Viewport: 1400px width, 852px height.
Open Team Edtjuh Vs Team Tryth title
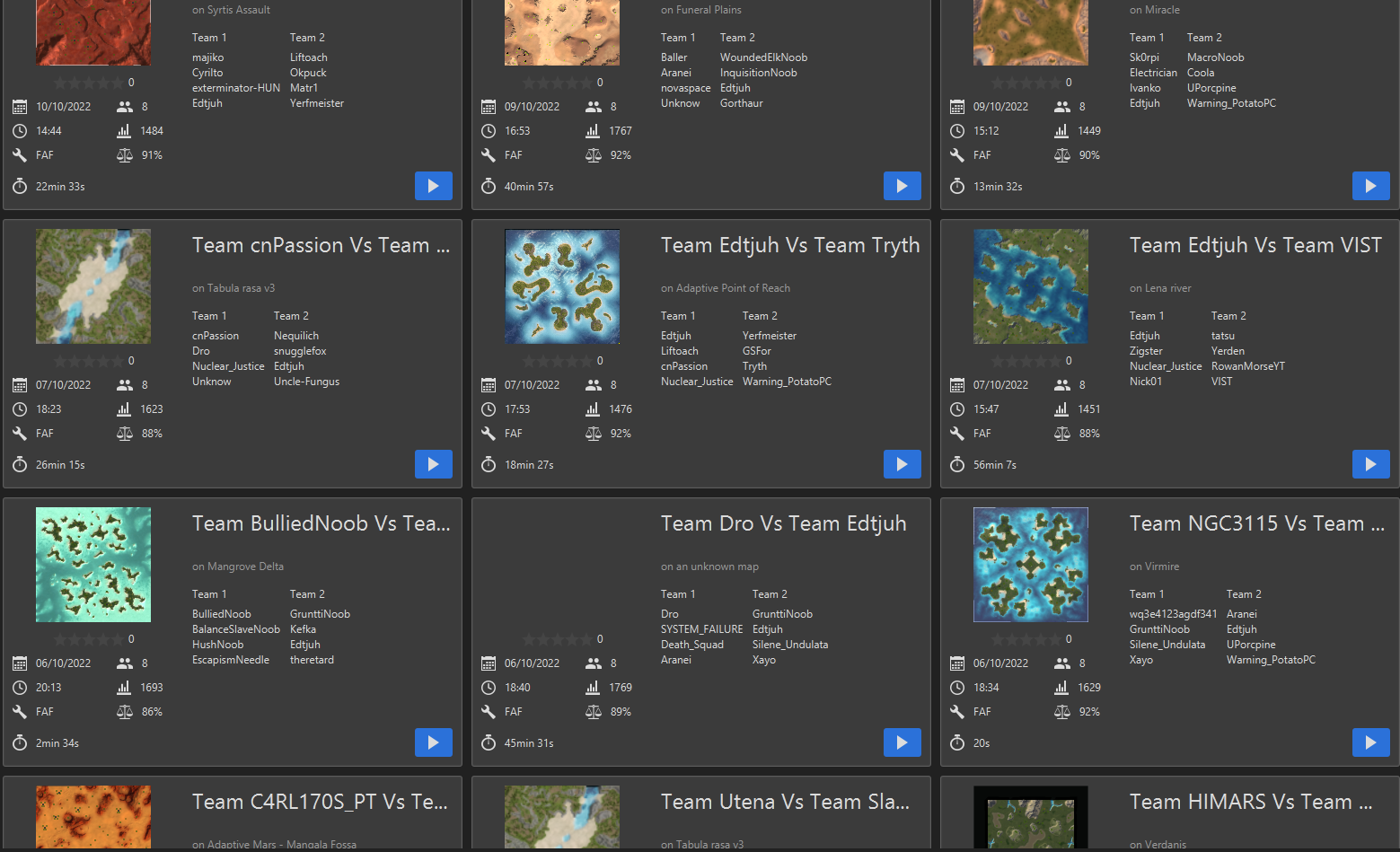click(790, 246)
